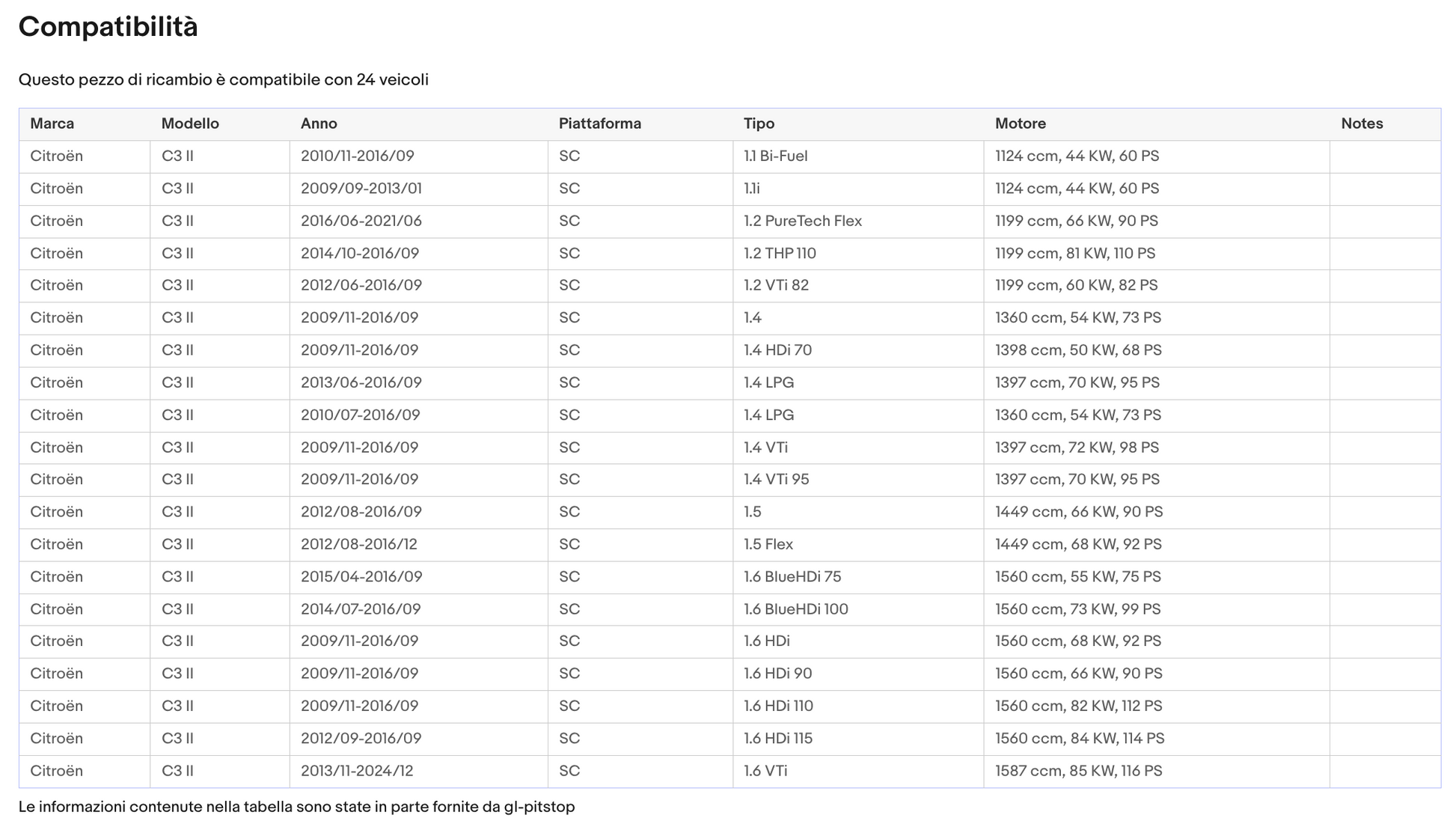Click the year range 2016/06-2021/06
Image resolution: width=1456 pixels, height=836 pixels.
361,221
